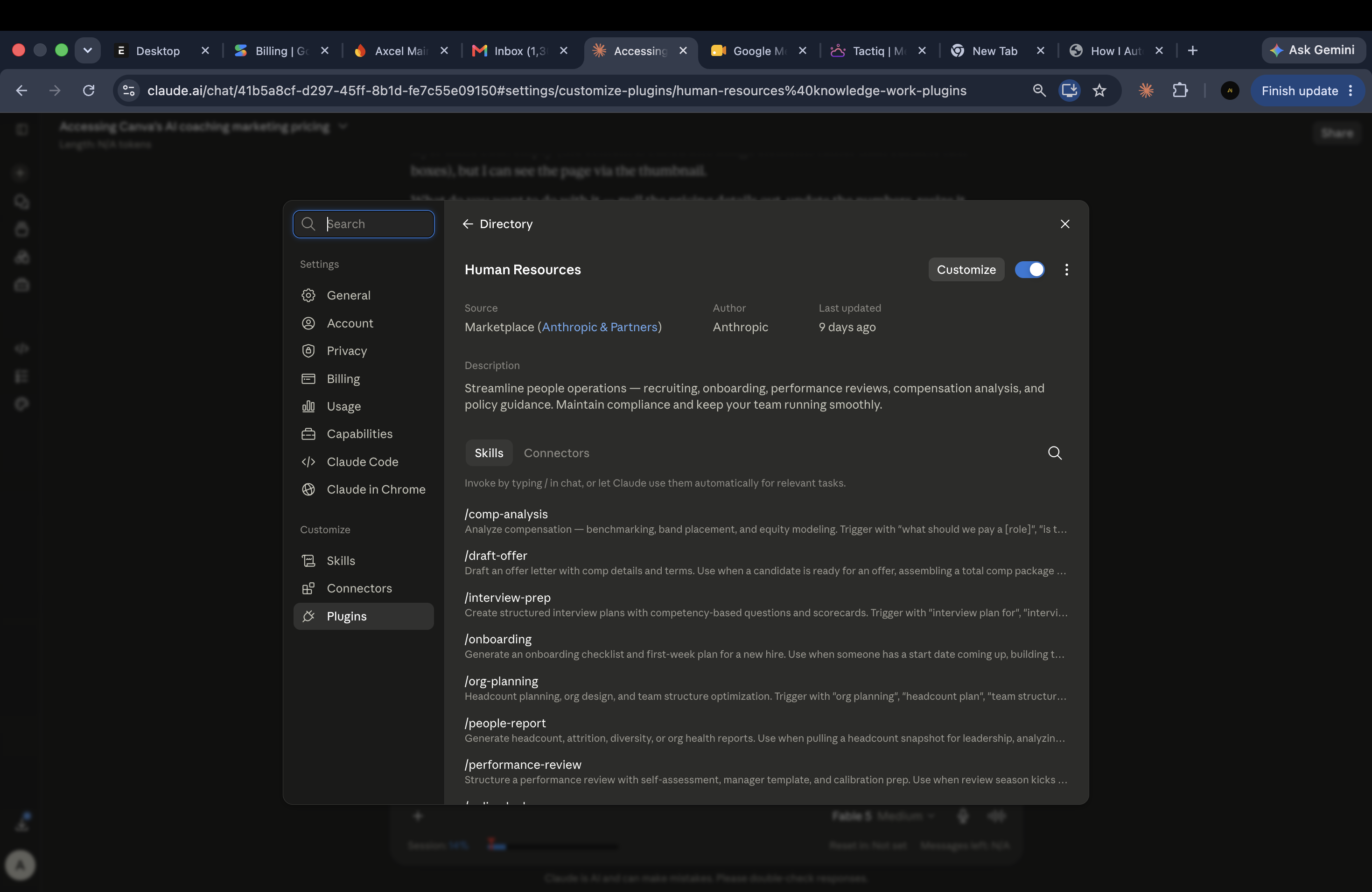The width and height of the screenshot is (1372, 892).
Task: Open Privacy settings
Action: point(363,351)
